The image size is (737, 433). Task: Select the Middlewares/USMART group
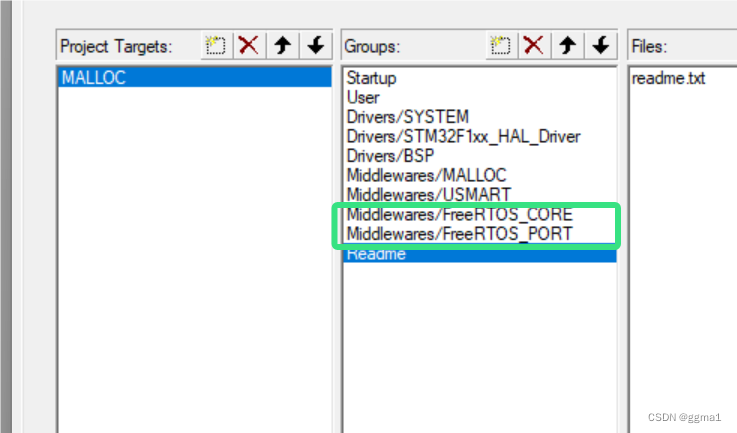click(x=479, y=195)
